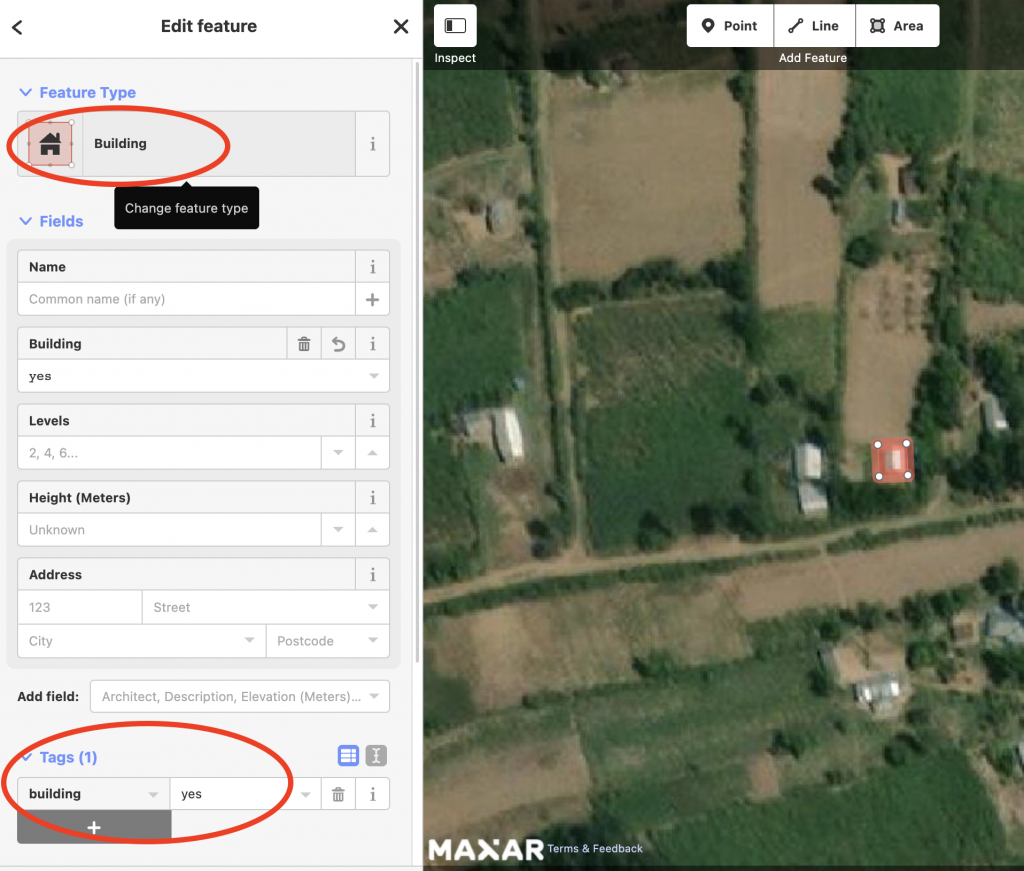Viewport: 1024px width, 871px height.
Task: Switch tags to list view
Action: (348, 756)
